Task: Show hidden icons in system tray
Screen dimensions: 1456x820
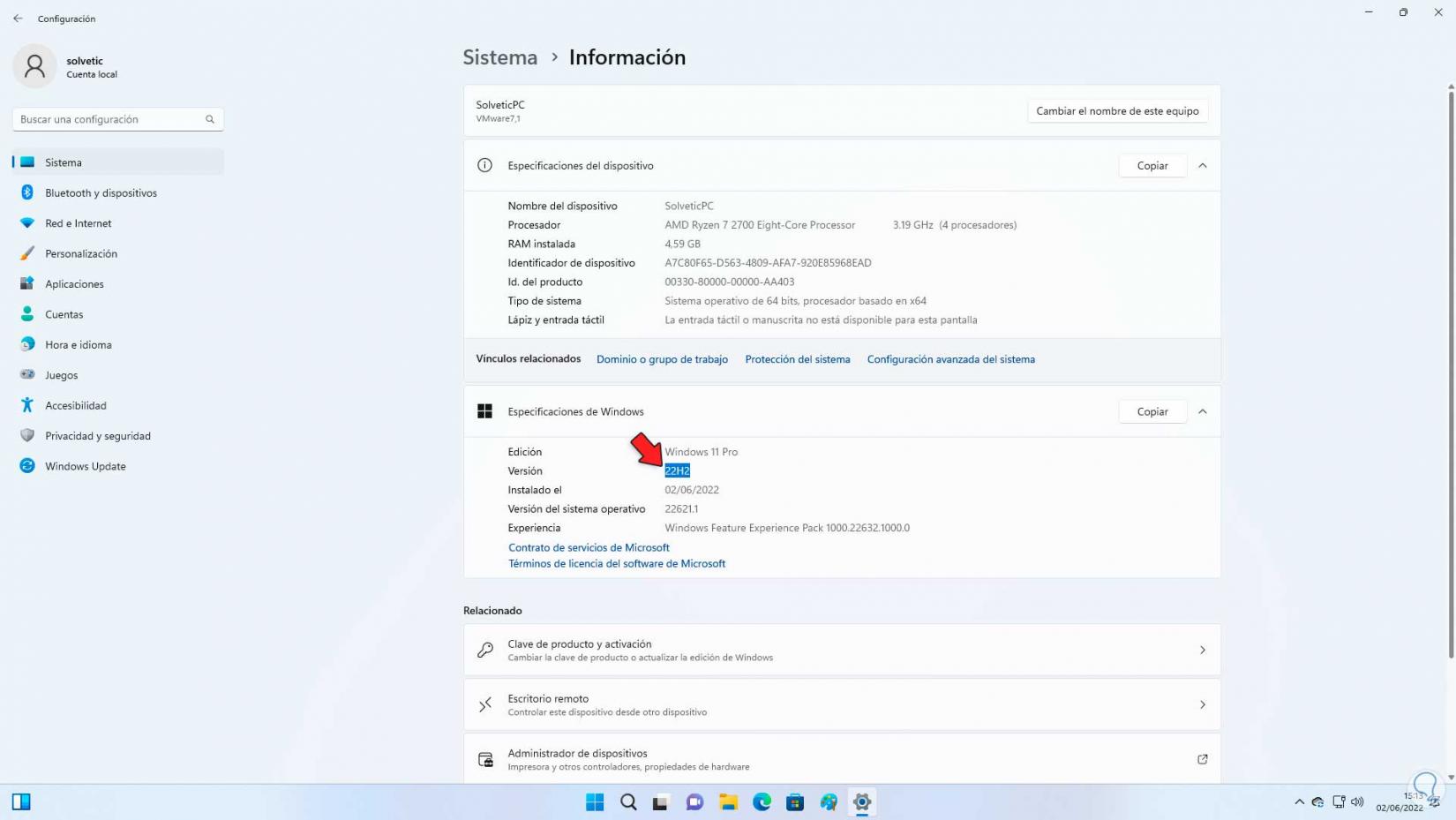Action: (1299, 802)
